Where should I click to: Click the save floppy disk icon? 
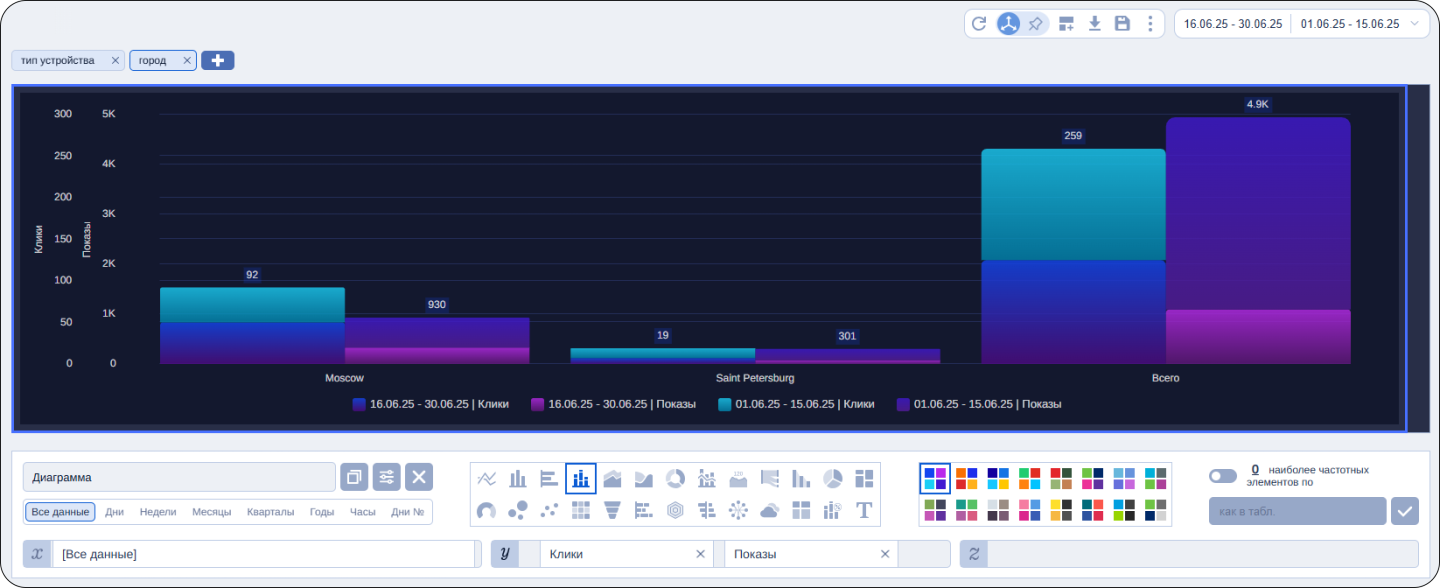(x=1122, y=24)
